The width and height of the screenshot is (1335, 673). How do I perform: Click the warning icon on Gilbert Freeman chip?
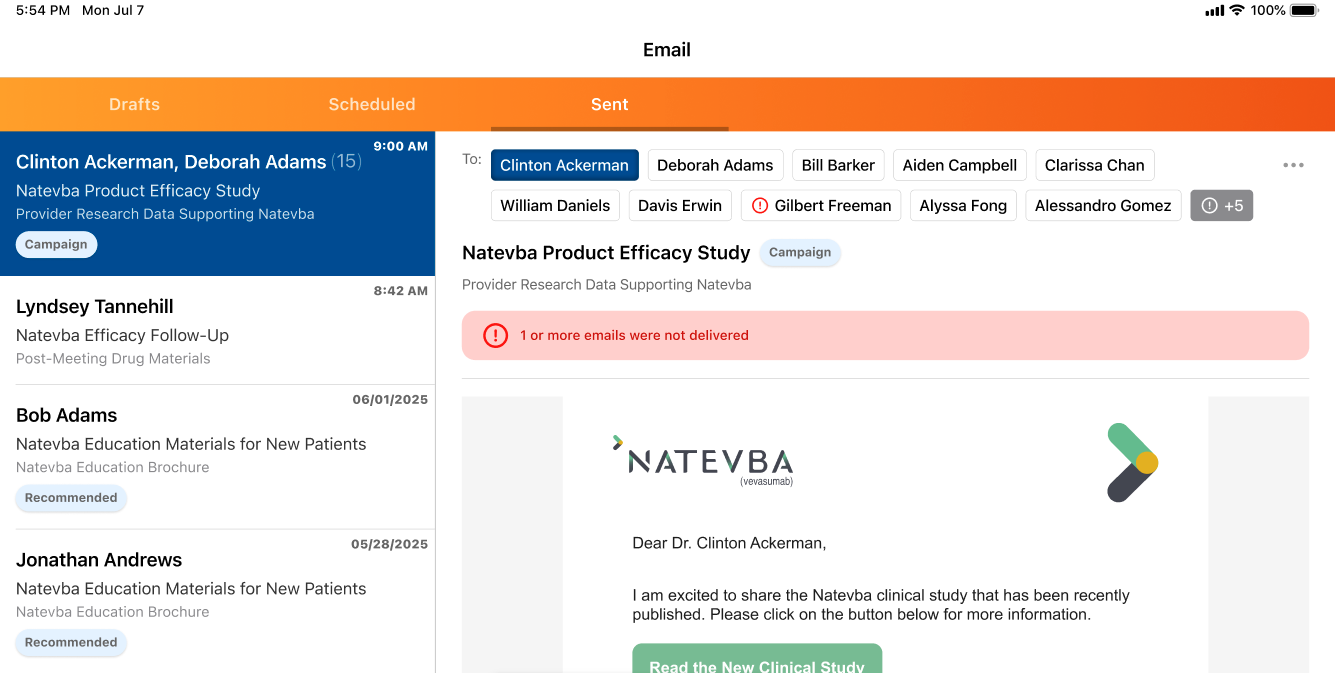click(759, 206)
